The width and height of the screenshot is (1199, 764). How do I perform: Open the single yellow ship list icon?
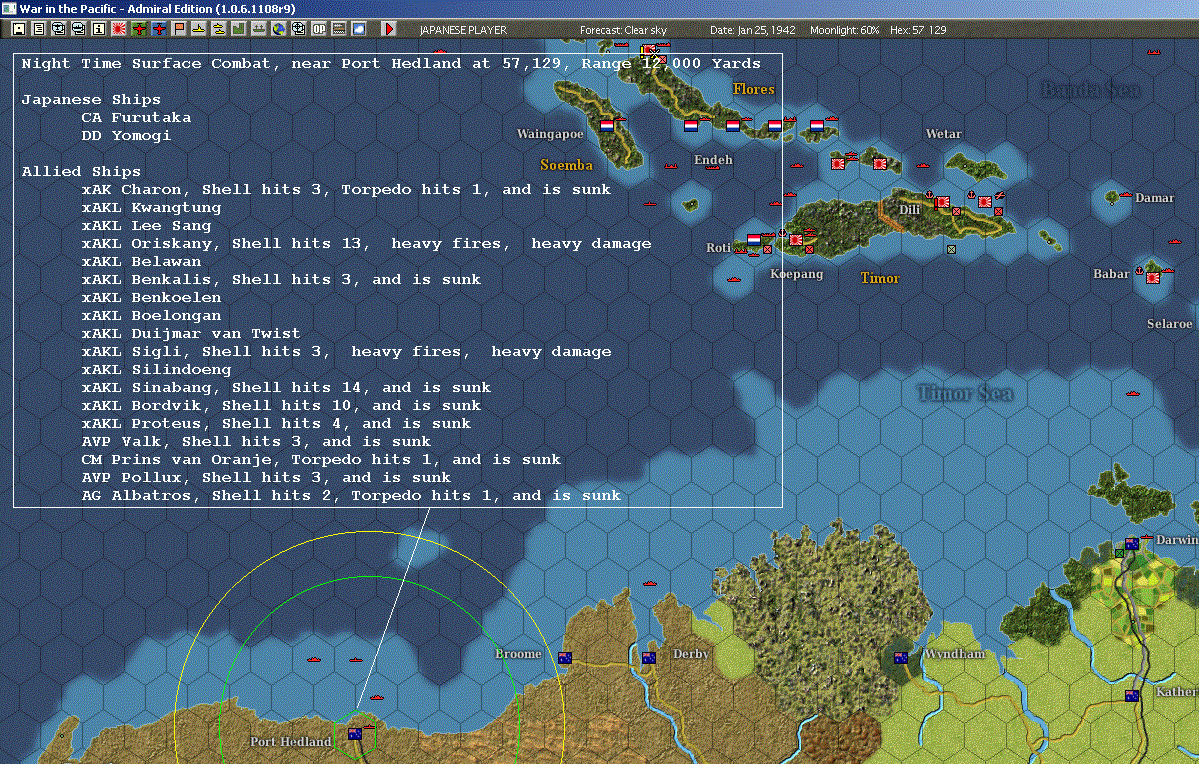point(199,29)
